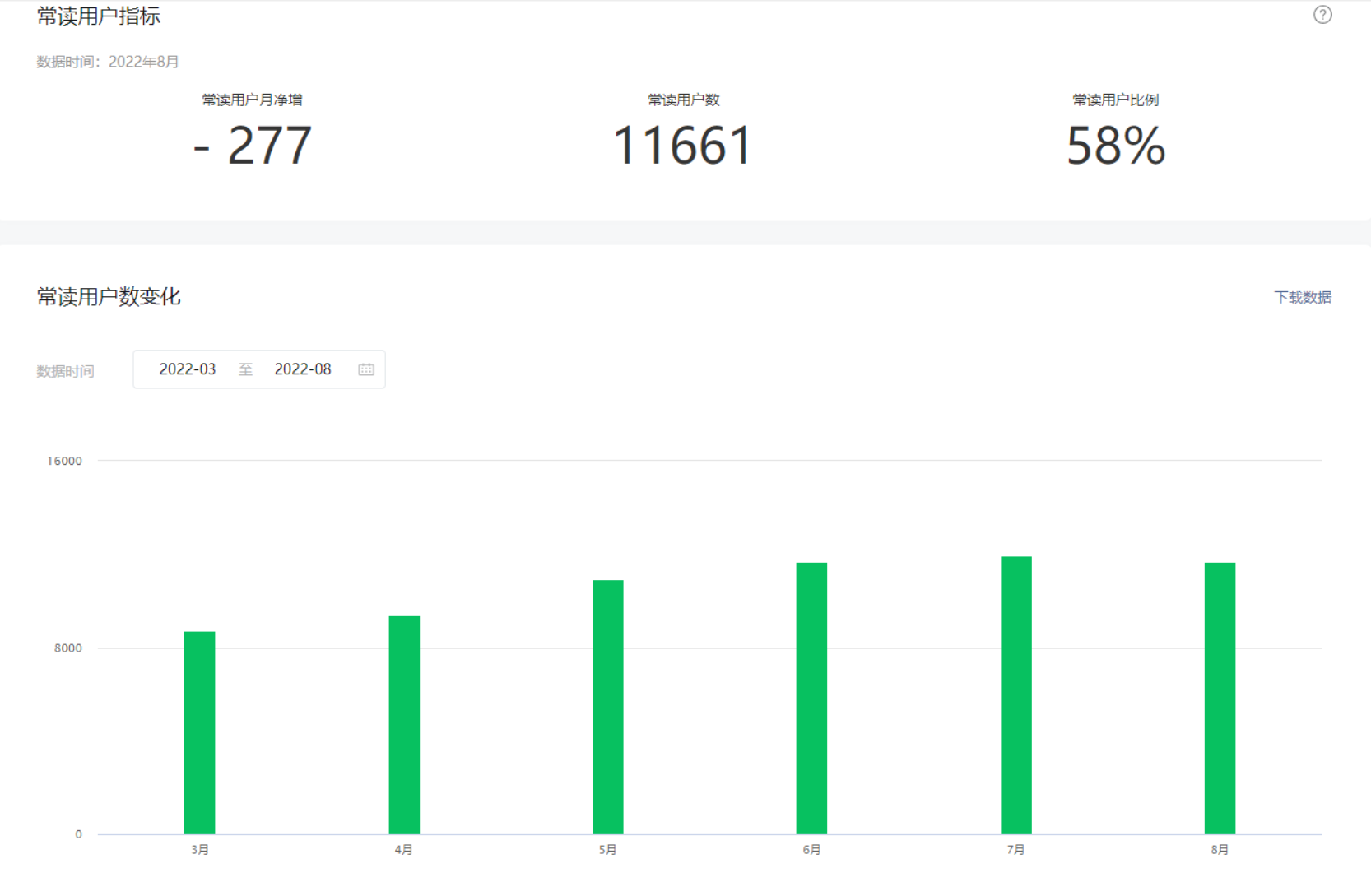Click the 数据时间：2022年8月 text

click(108, 62)
